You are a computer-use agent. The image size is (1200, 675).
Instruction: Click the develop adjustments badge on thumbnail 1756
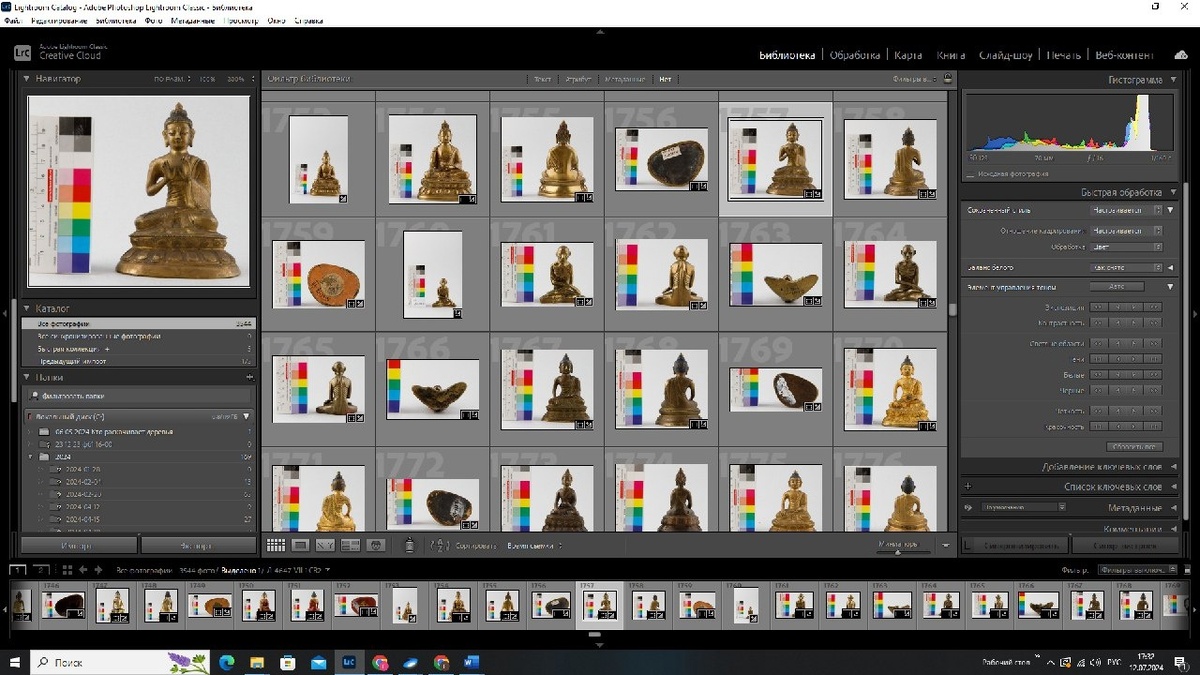(x=704, y=184)
